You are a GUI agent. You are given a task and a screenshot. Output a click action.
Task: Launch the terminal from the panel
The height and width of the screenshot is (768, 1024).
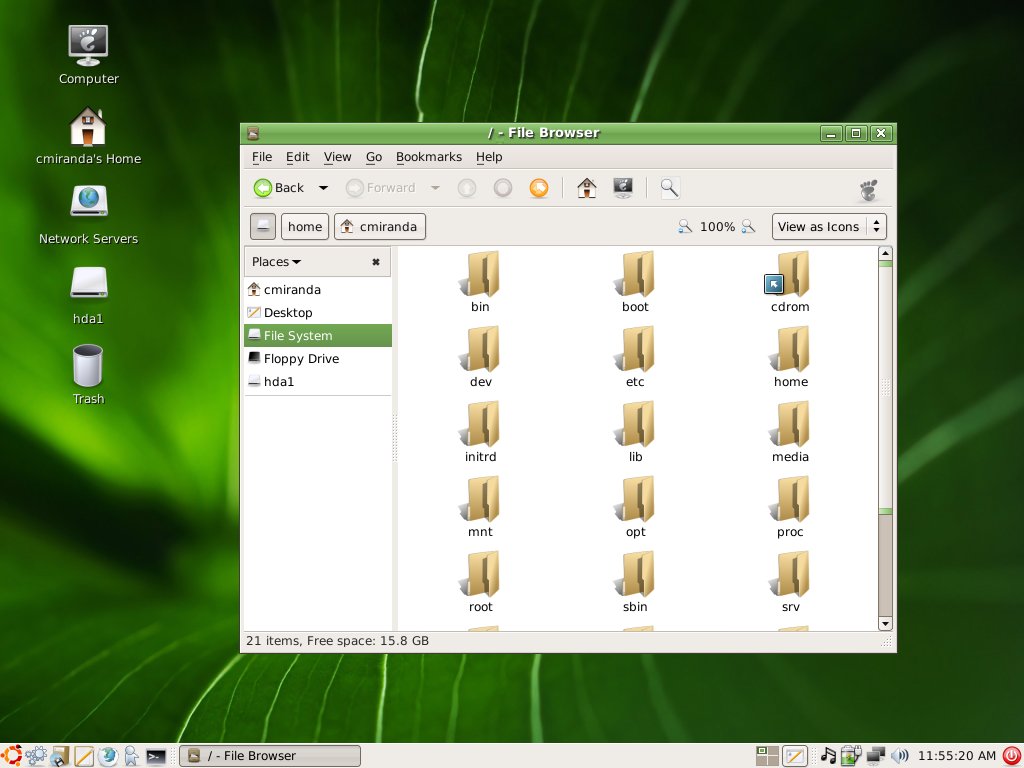click(155, 756)
